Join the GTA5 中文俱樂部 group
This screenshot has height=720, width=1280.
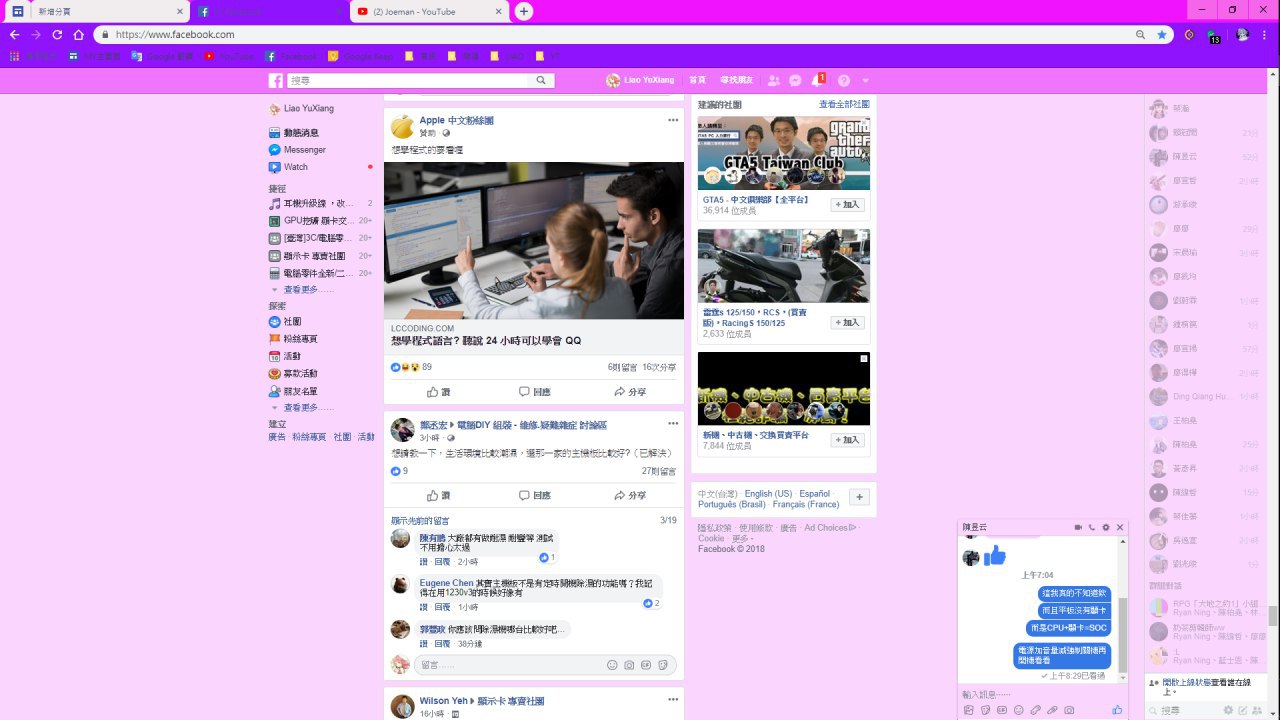click(x=847, y=205)
